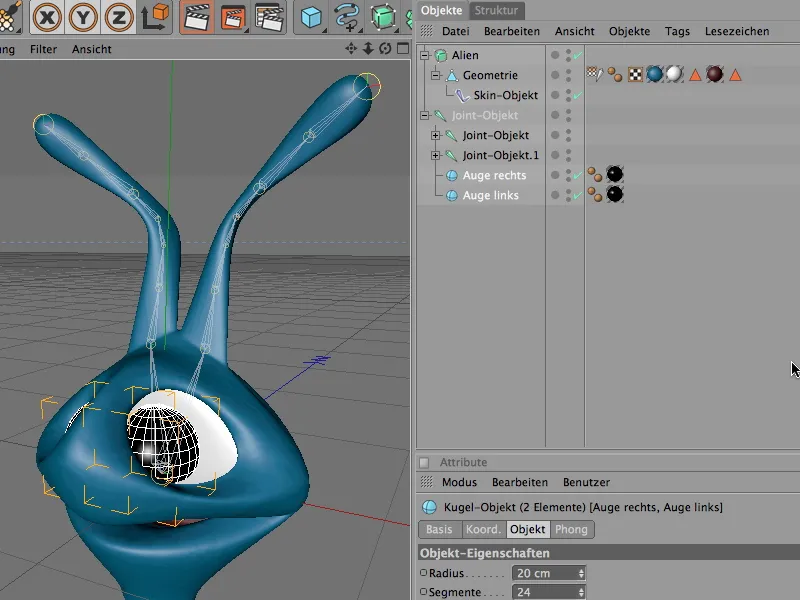The image size is (800, 600).
Task: Select the Phong tag on Auge links
Action: coord(594,194)
